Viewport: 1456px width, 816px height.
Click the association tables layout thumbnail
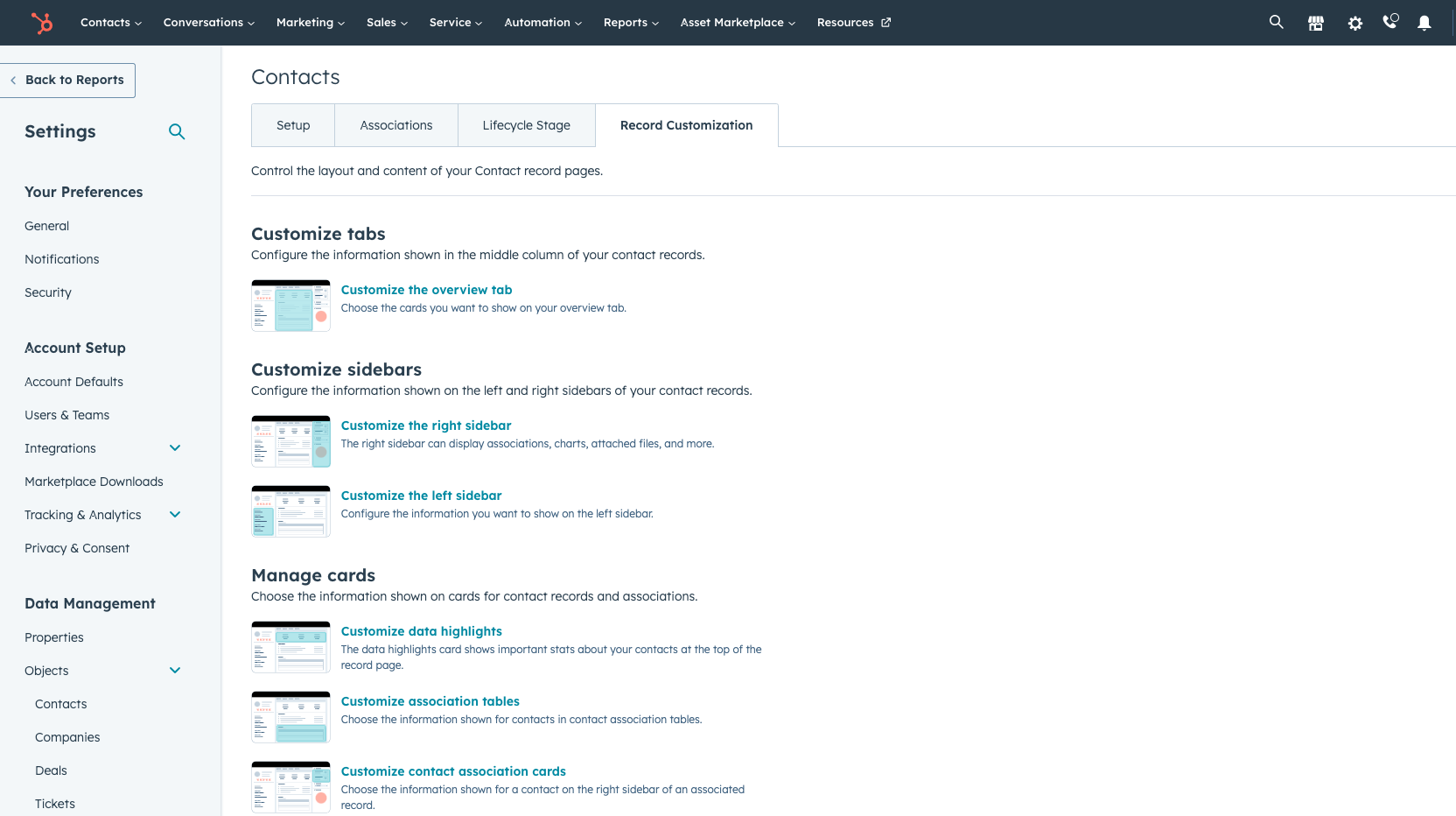(x=290, y=717)
